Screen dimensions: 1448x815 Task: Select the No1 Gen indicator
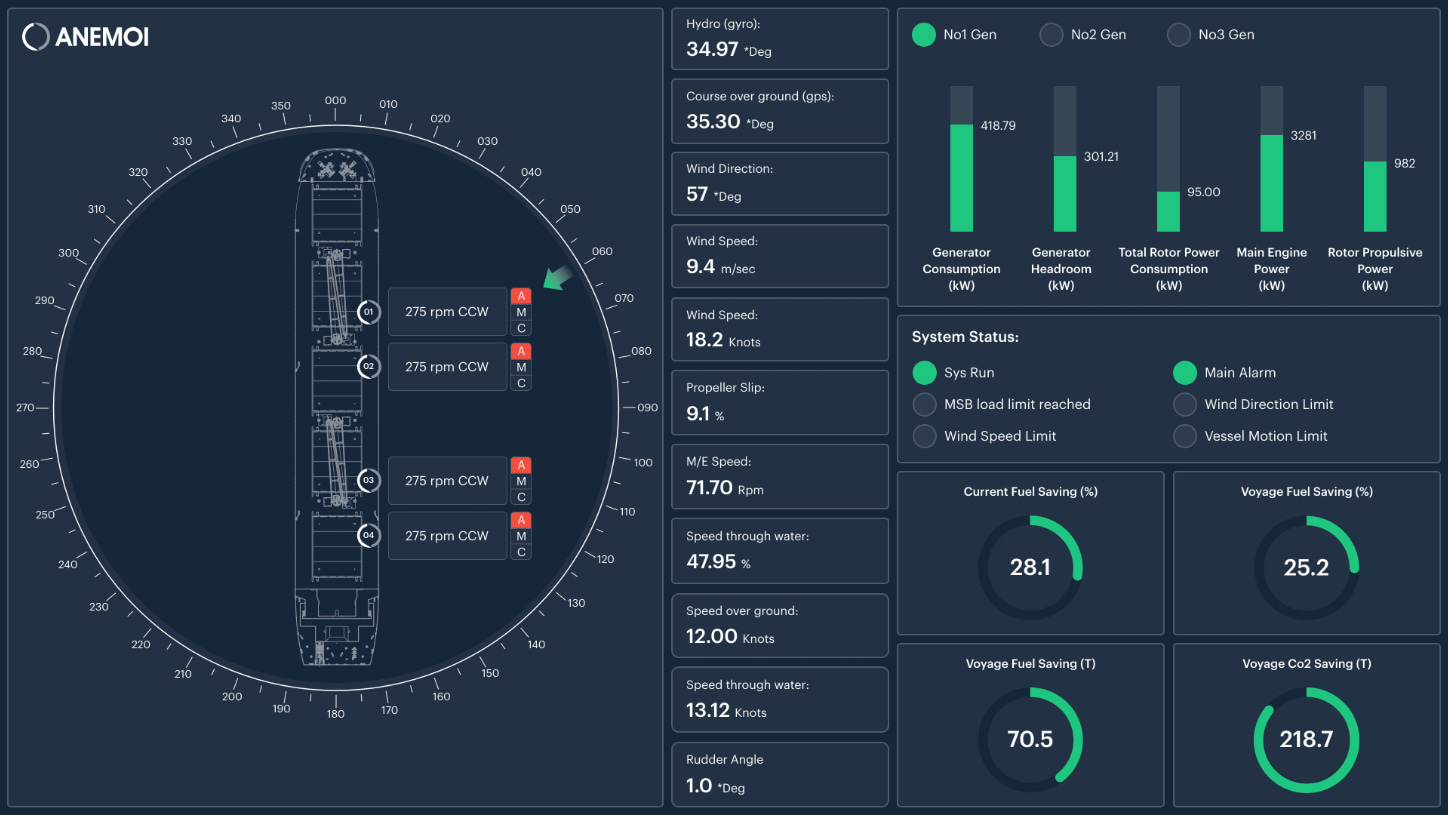[x=924, y=35]
